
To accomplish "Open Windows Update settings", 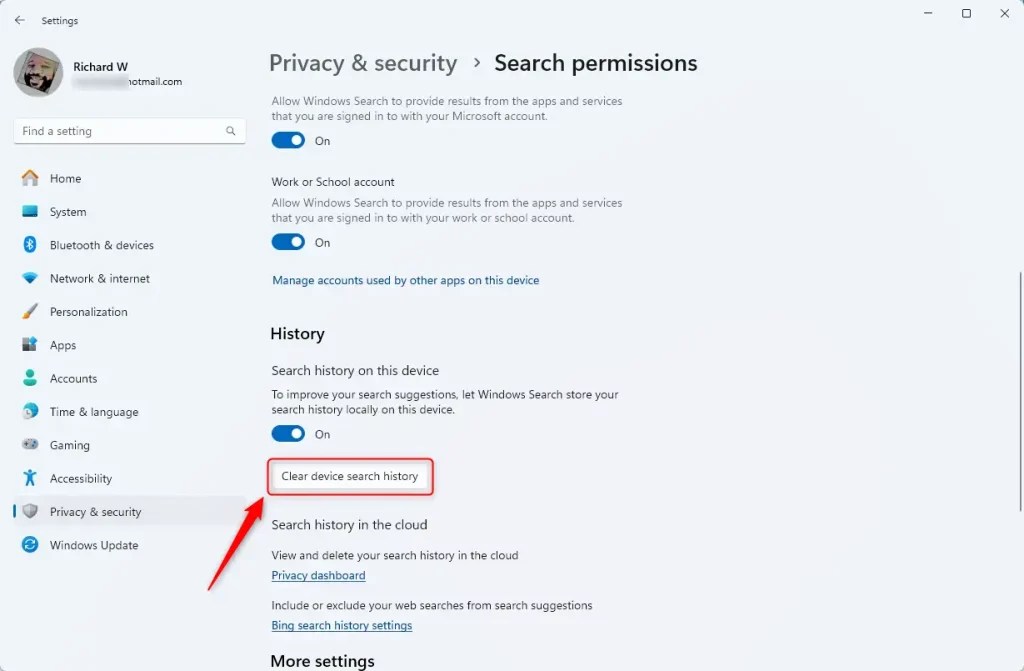I will coord(94,545).
